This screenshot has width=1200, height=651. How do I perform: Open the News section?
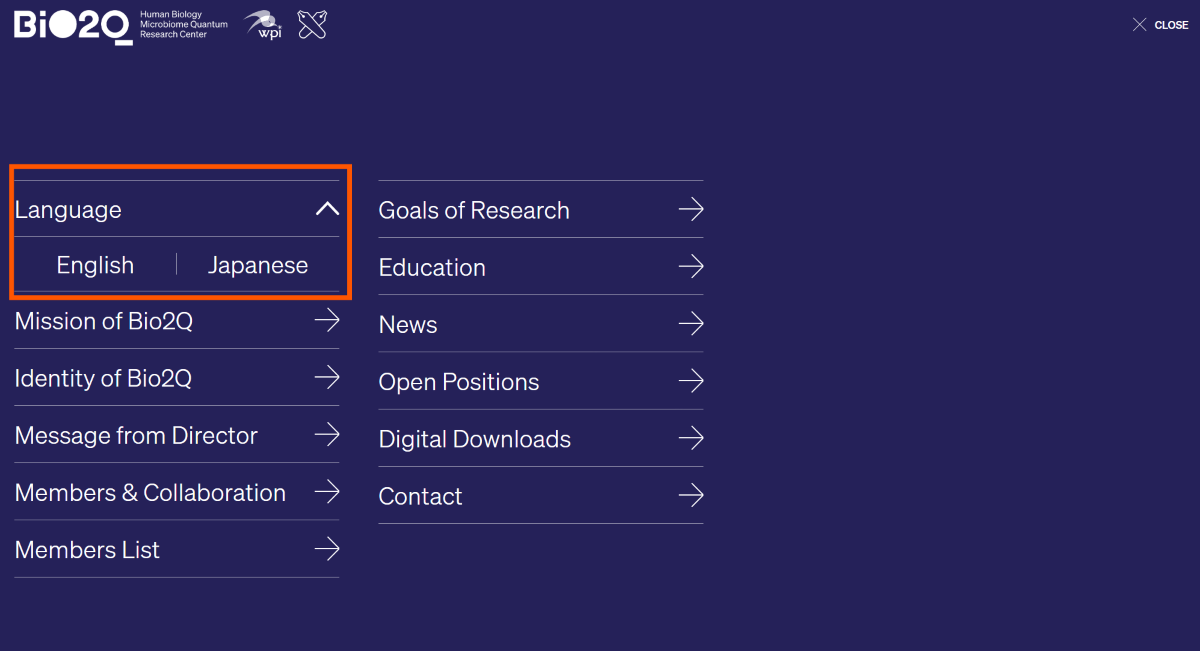(x=408, y=325)
